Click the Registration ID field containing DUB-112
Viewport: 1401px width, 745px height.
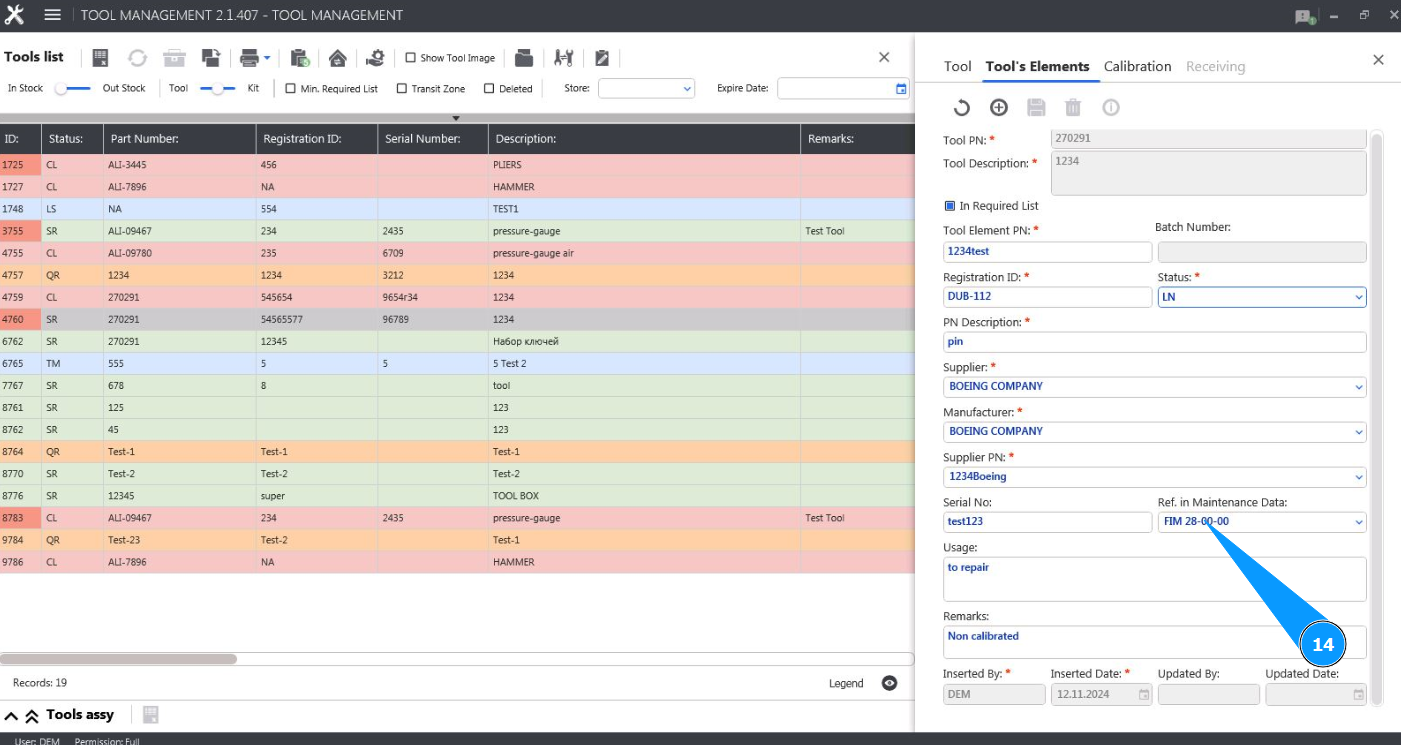coord(1046,297)
